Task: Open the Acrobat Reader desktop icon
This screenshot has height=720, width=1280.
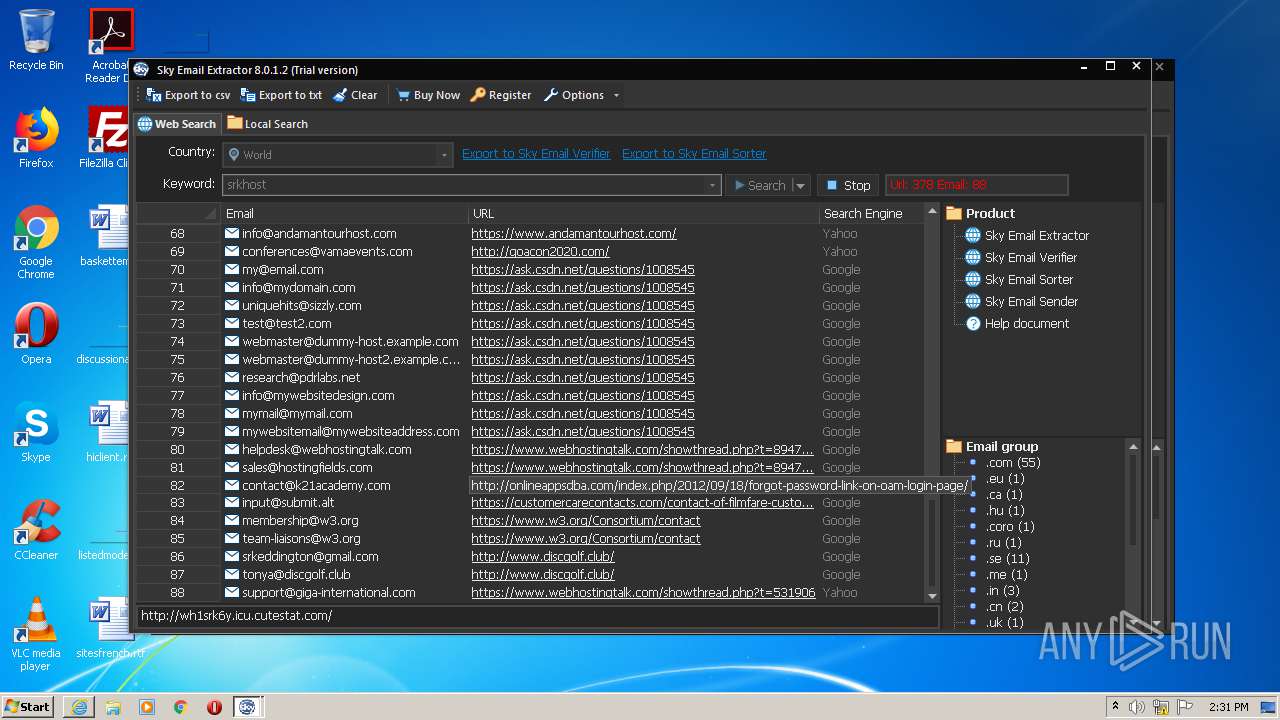Action: tap(110, 46)
